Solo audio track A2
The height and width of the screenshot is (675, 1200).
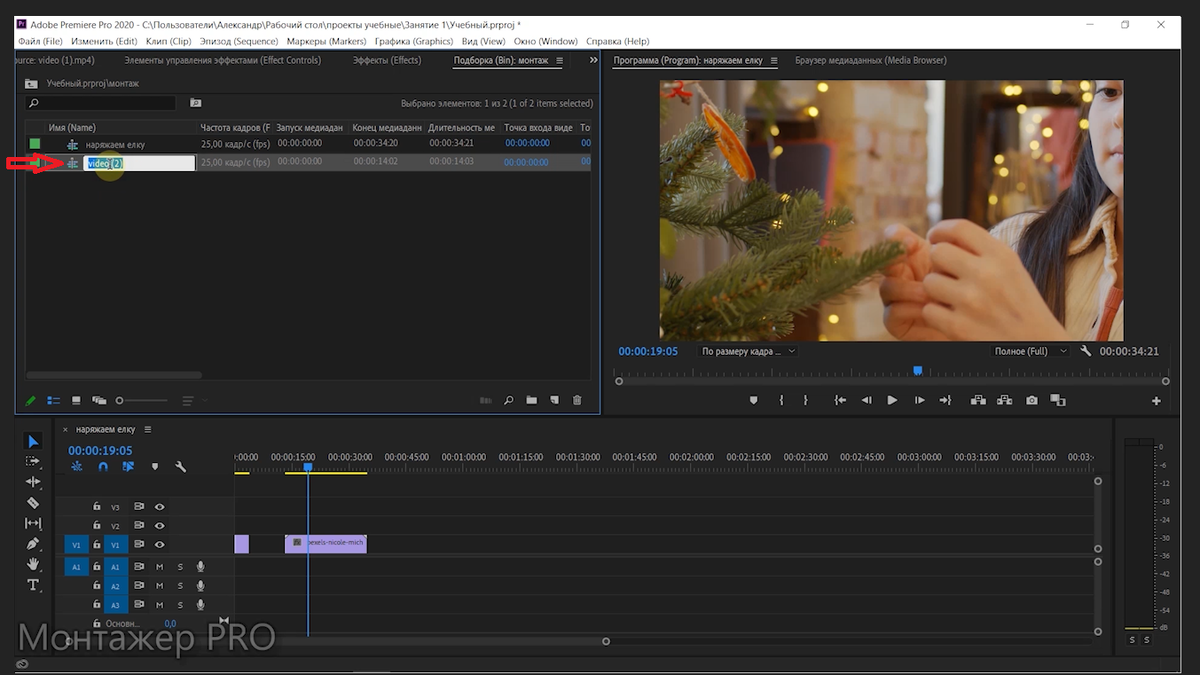click(180, 586)
